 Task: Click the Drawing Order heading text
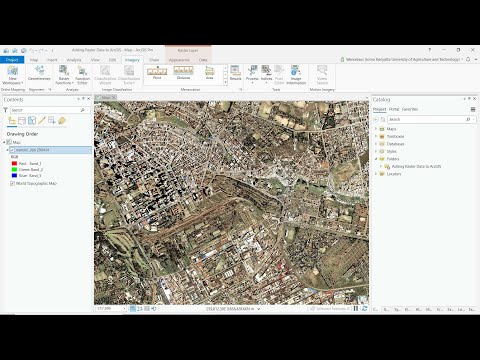point(22,134)
